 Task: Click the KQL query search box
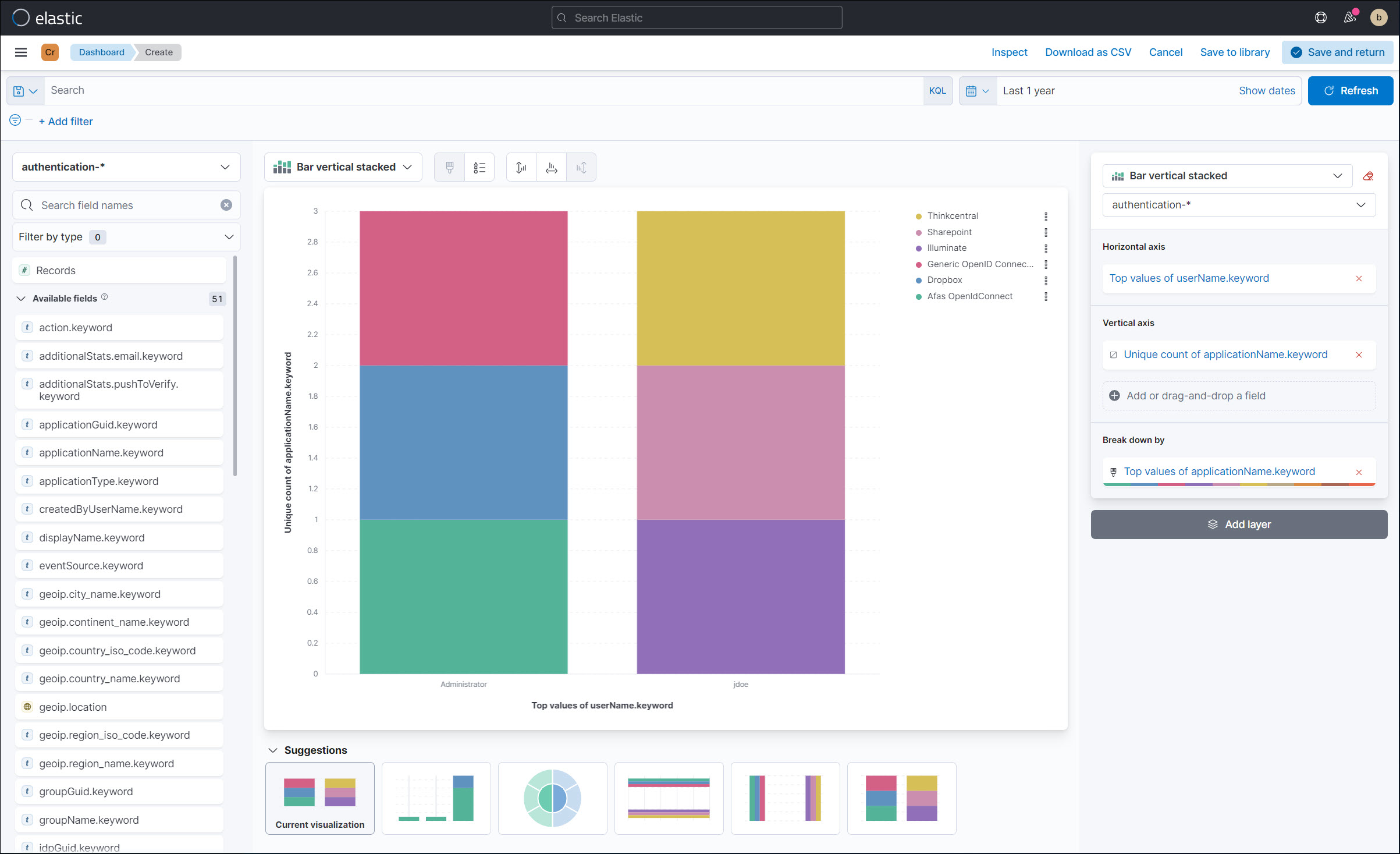click(484, 91)
